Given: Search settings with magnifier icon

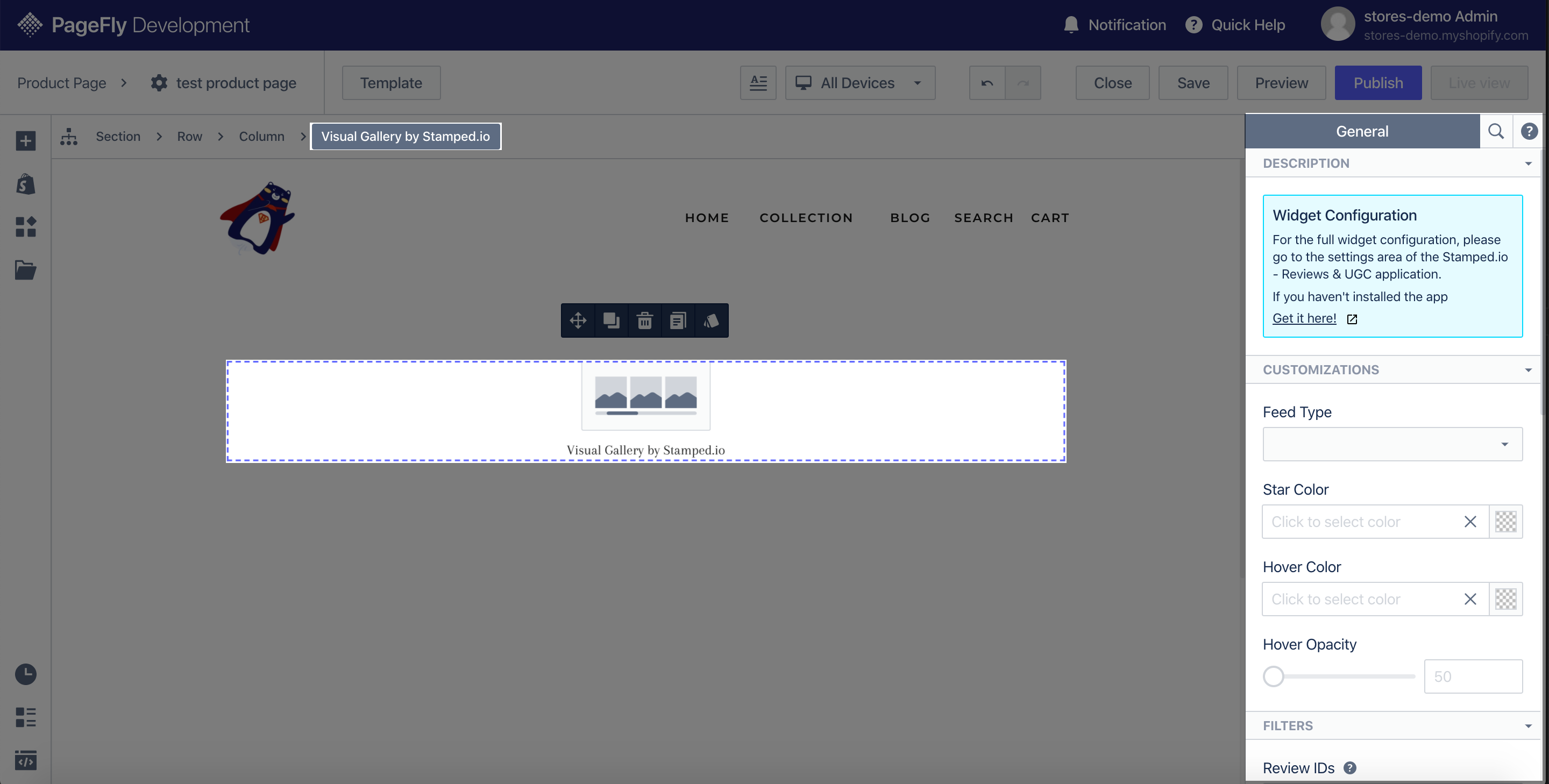Looking at the screenshot, I should (x=1496, y=131).
